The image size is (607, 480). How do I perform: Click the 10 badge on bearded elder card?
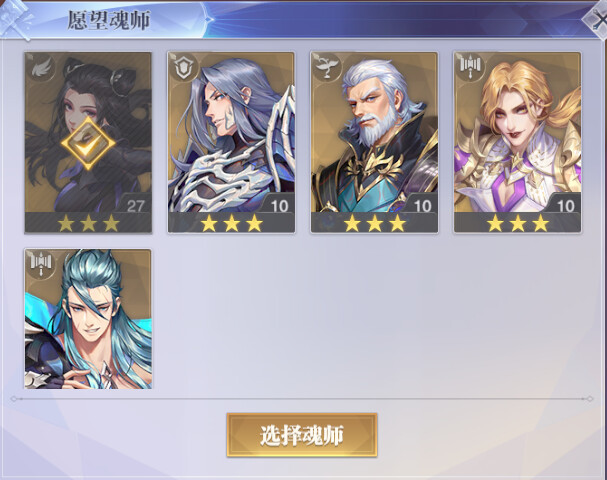(x=422, y=206)
